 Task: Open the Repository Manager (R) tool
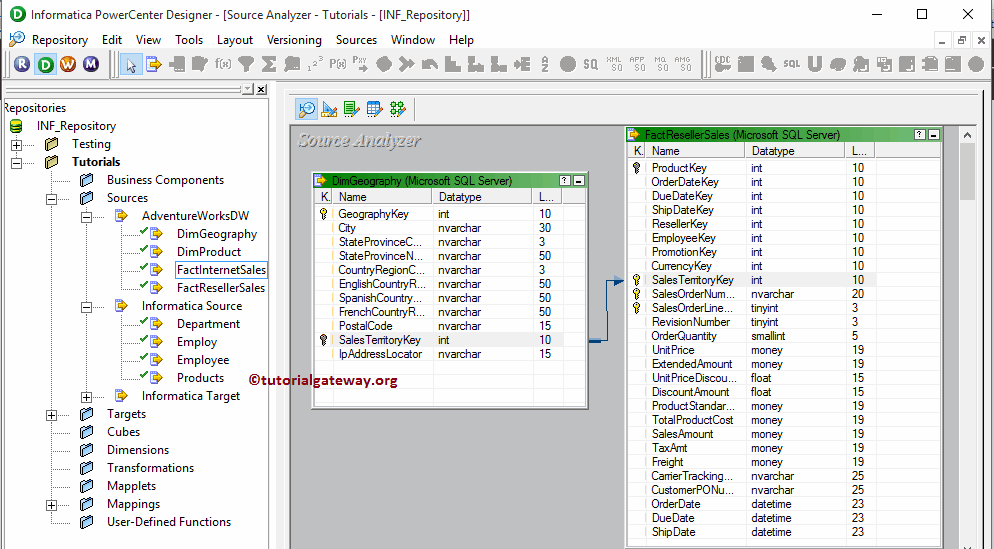tap(22, 64)
